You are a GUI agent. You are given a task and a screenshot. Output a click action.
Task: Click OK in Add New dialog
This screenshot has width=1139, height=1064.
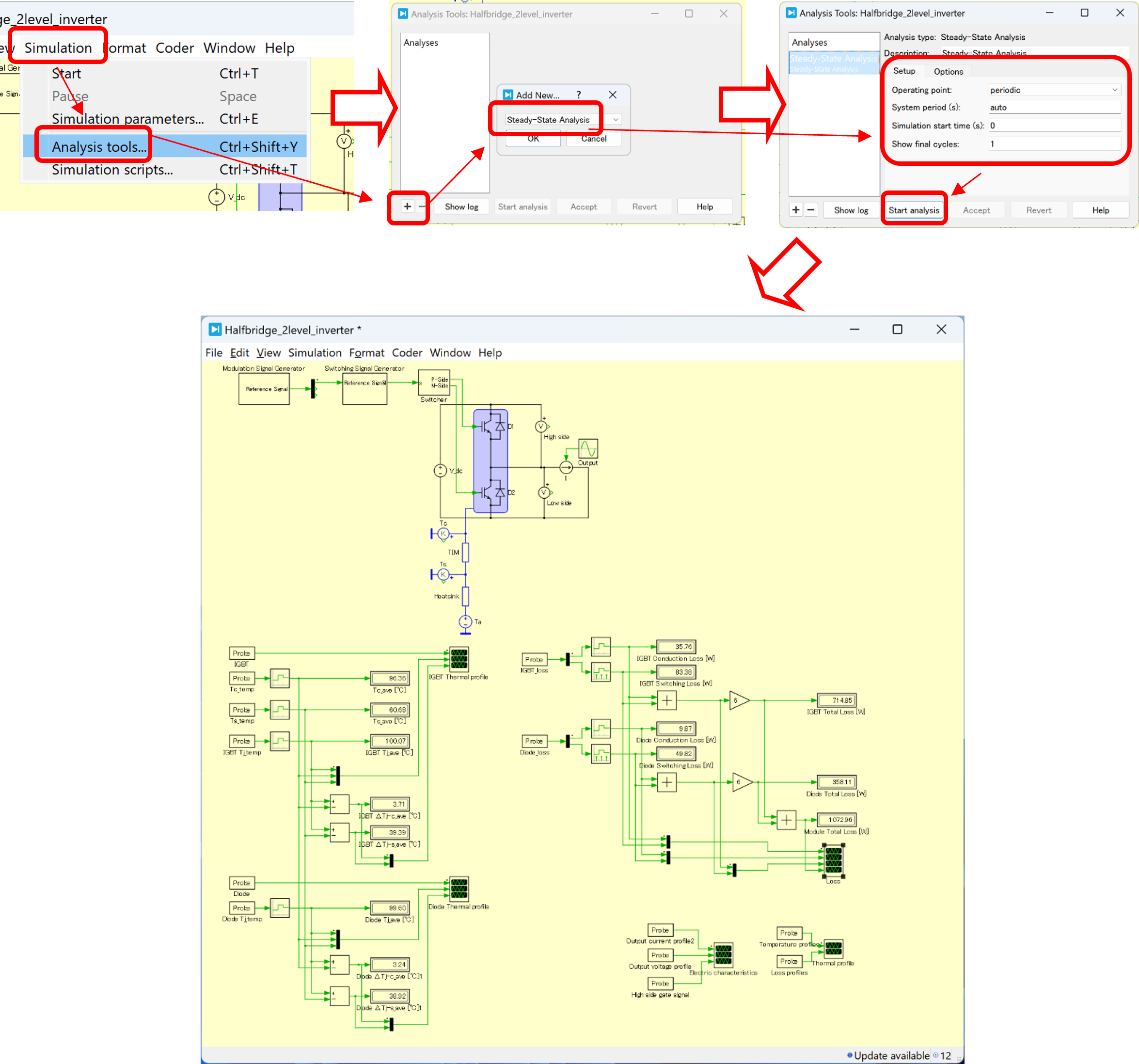pyautogui.click(x=533, y=139)
